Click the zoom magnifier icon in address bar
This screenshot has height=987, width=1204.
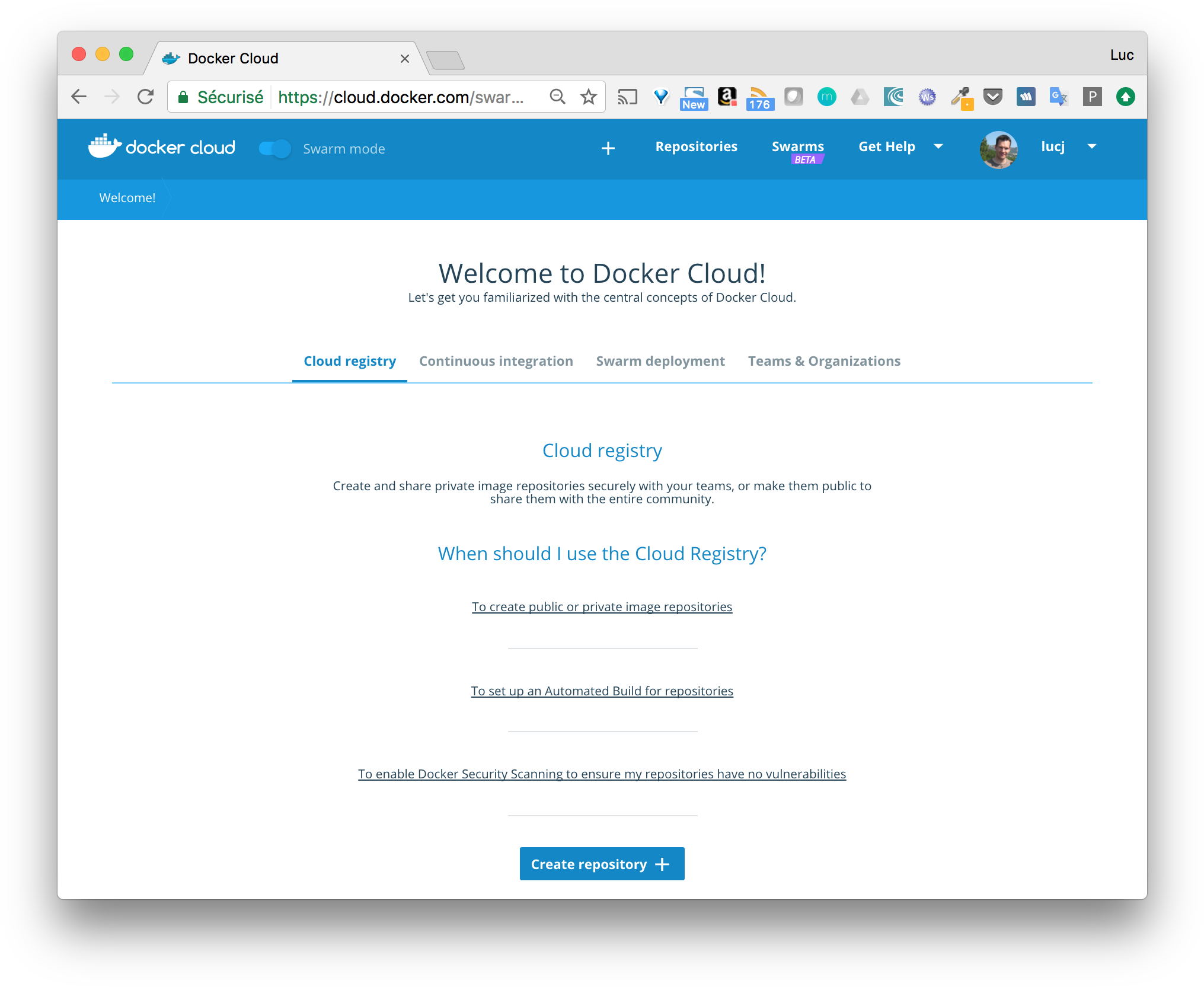[x=557, y=97]
